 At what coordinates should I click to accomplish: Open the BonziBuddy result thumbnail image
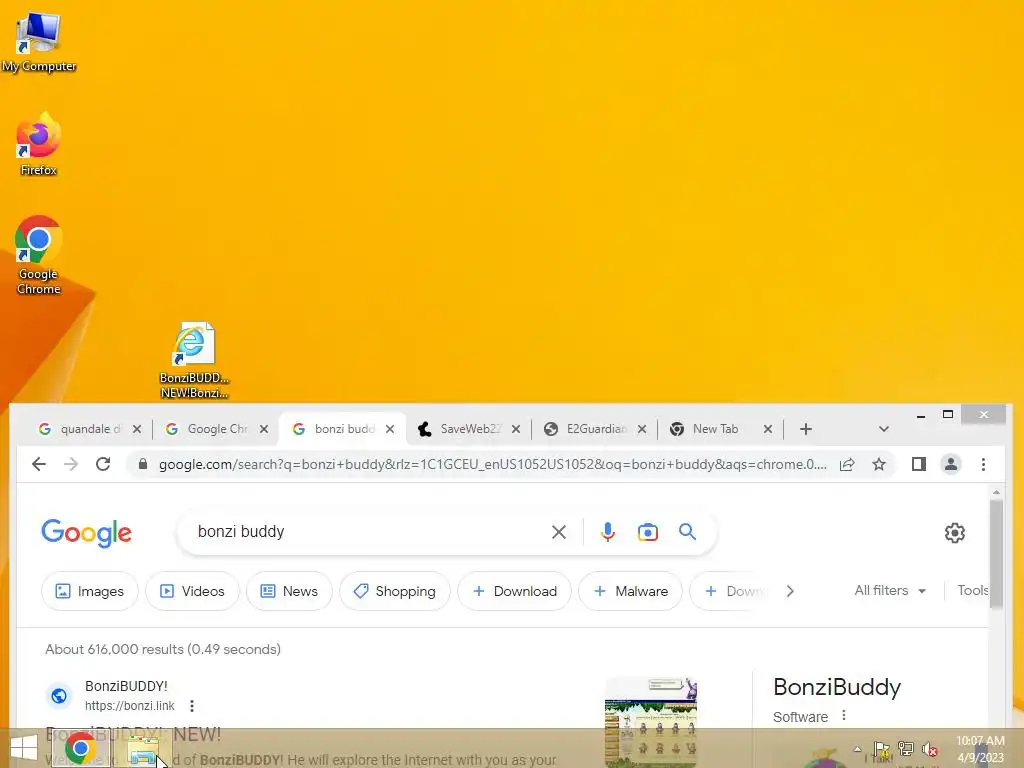[650, 722]
